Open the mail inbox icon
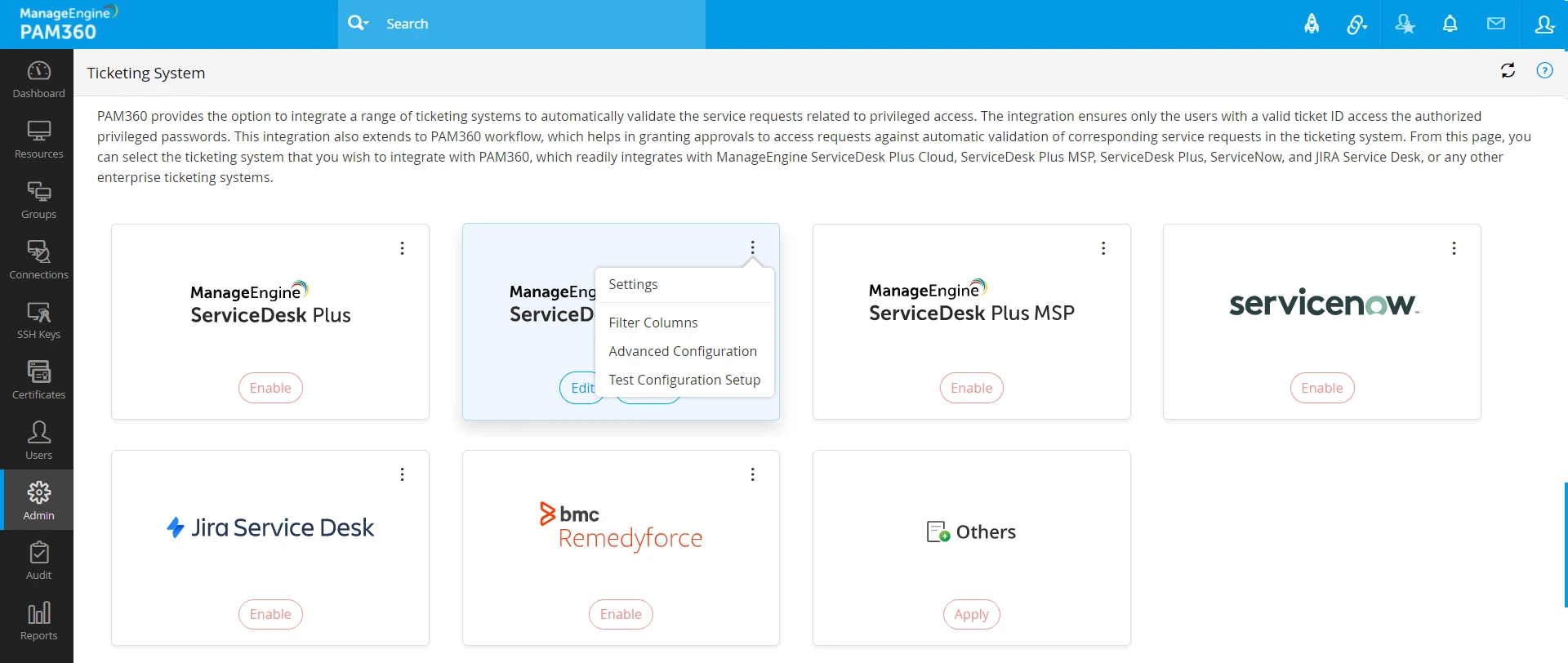This screenshot has height=663, width=1568. [x=1497, y=24]
